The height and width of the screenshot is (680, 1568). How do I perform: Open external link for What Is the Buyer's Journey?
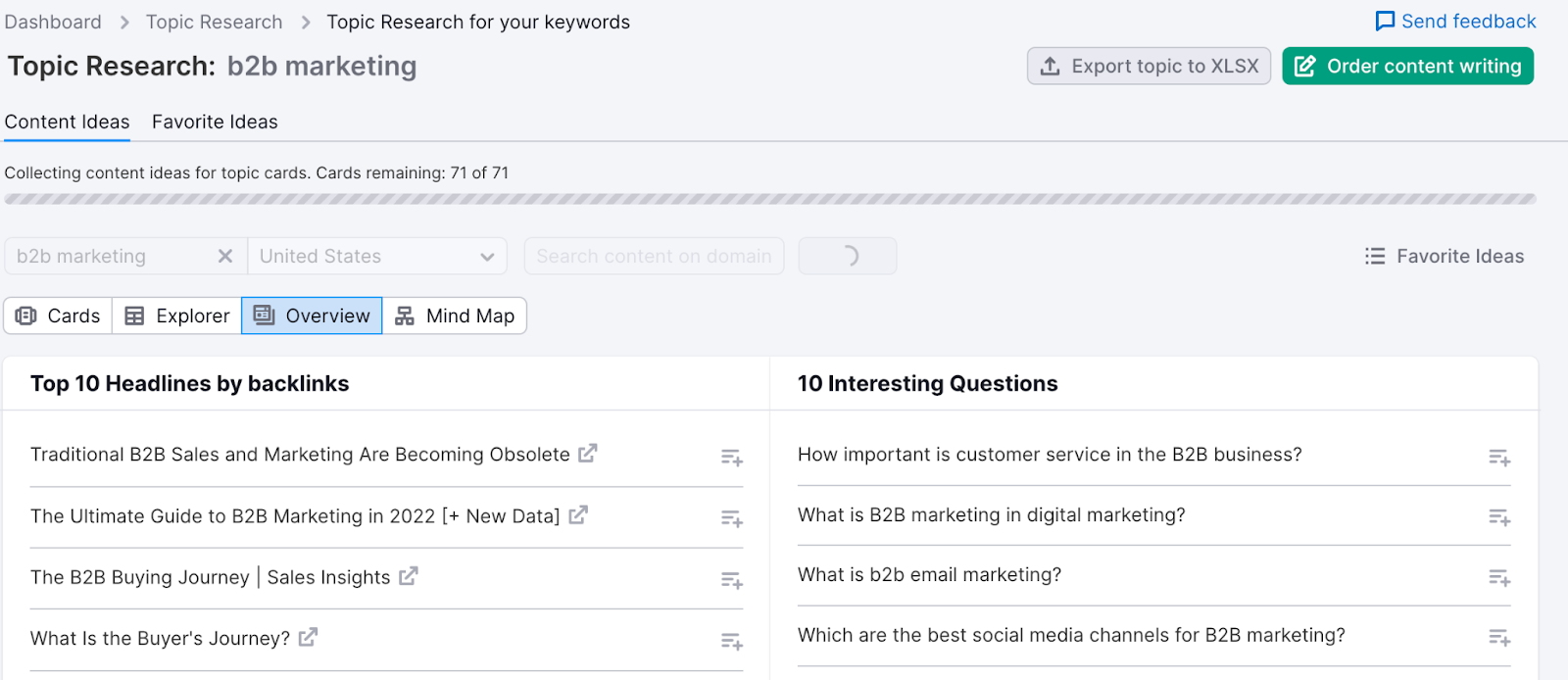click(308, 637)
